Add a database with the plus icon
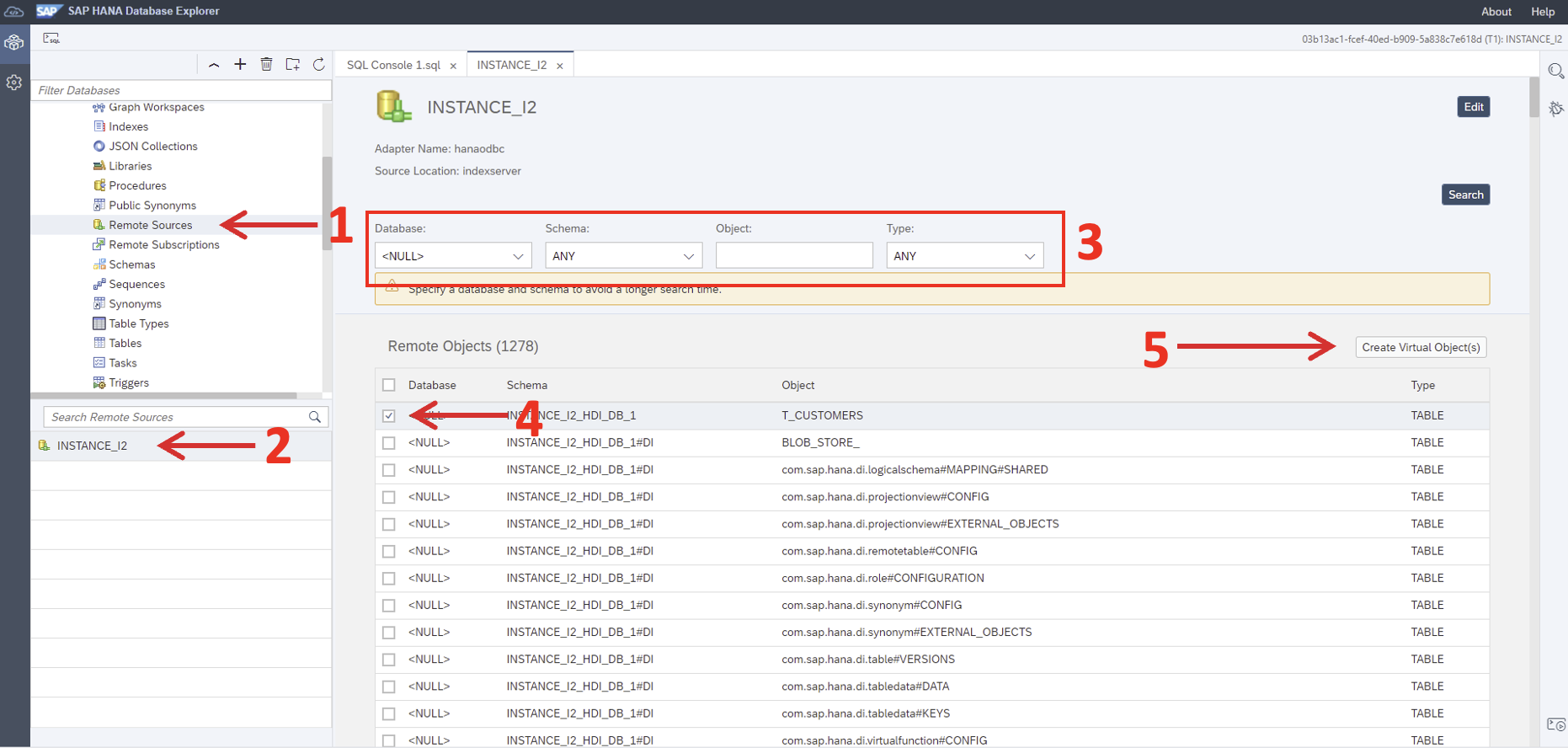Viewport: 1568px width, 748px height. 240,64
